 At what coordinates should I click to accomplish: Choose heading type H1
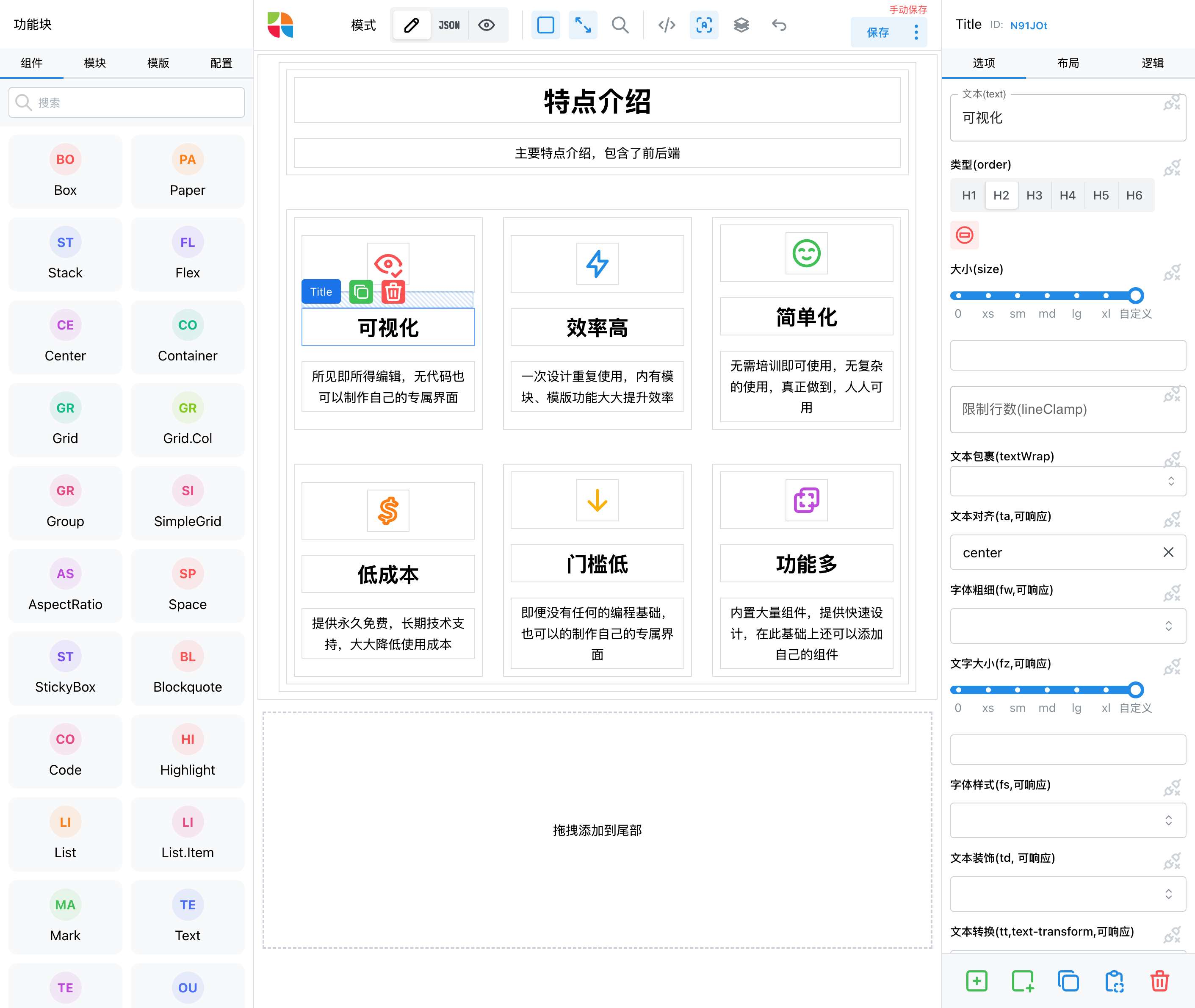pos(969,195)
